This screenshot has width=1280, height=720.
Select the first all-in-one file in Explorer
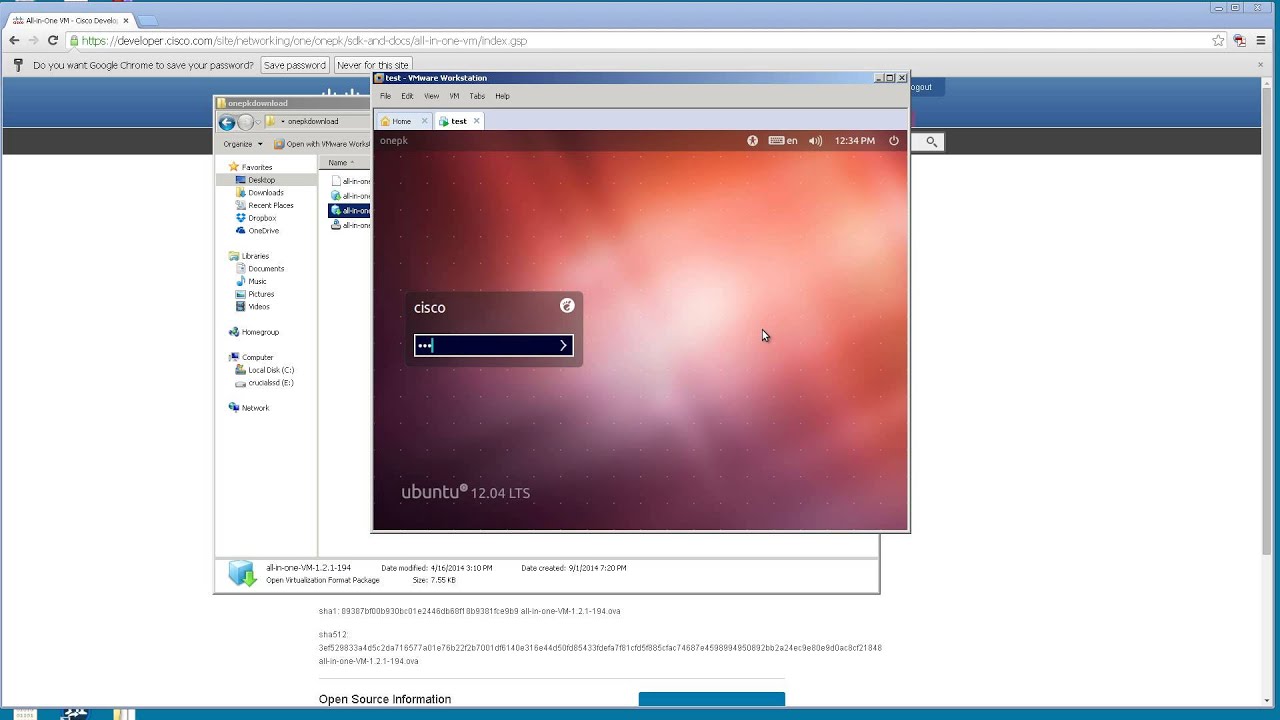350,181
